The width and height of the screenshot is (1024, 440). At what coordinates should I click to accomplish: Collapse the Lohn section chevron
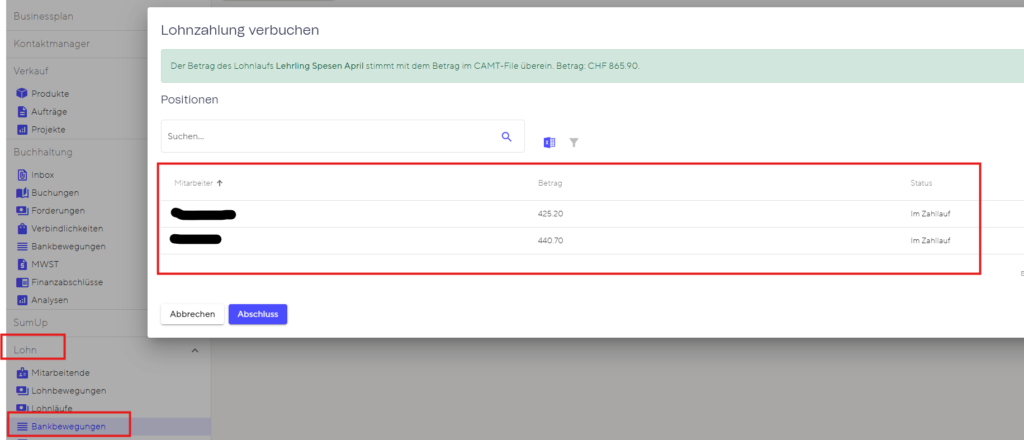194,351
